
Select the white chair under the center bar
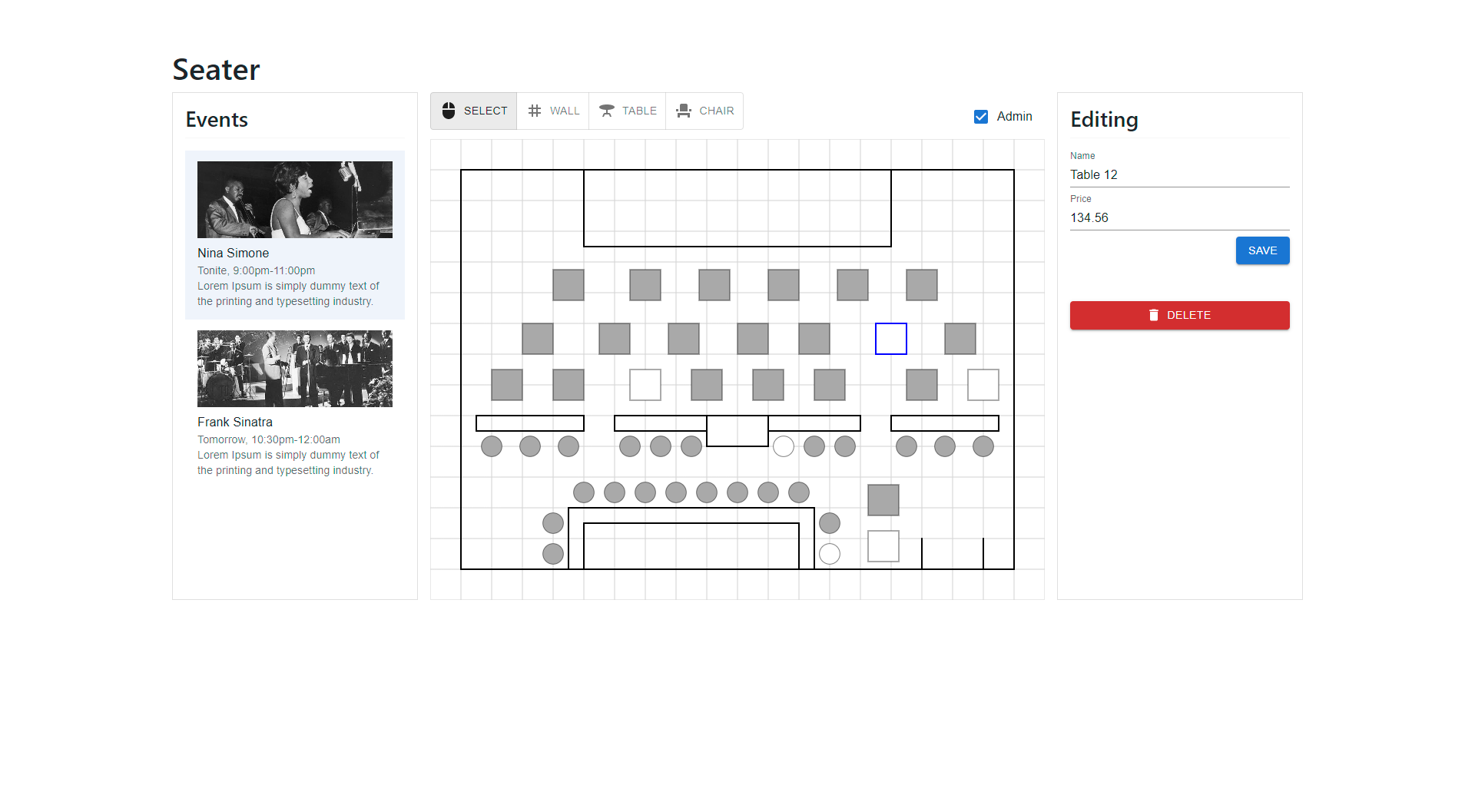pos(784,446)
